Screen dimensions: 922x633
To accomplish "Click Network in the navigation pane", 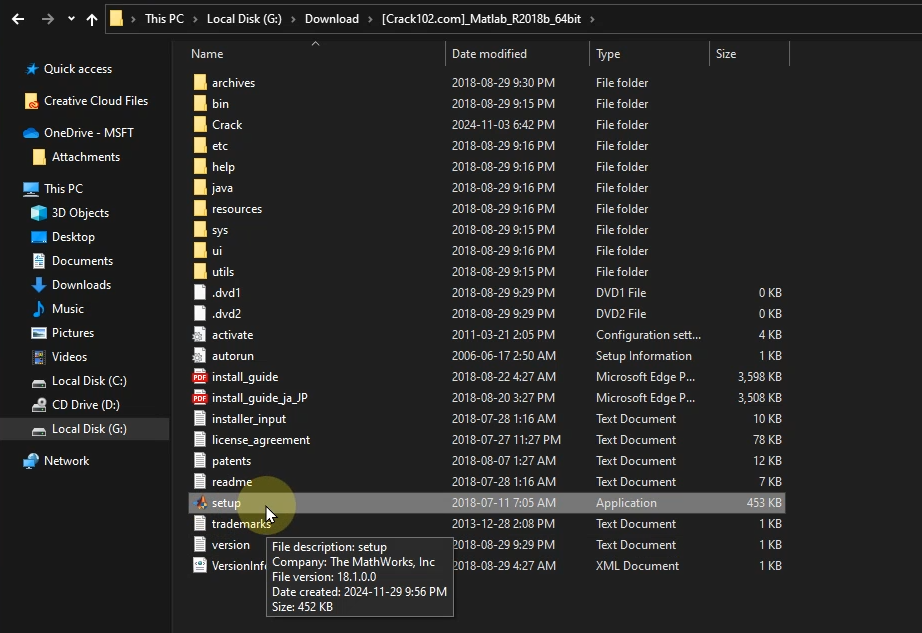I will point(66,461).
